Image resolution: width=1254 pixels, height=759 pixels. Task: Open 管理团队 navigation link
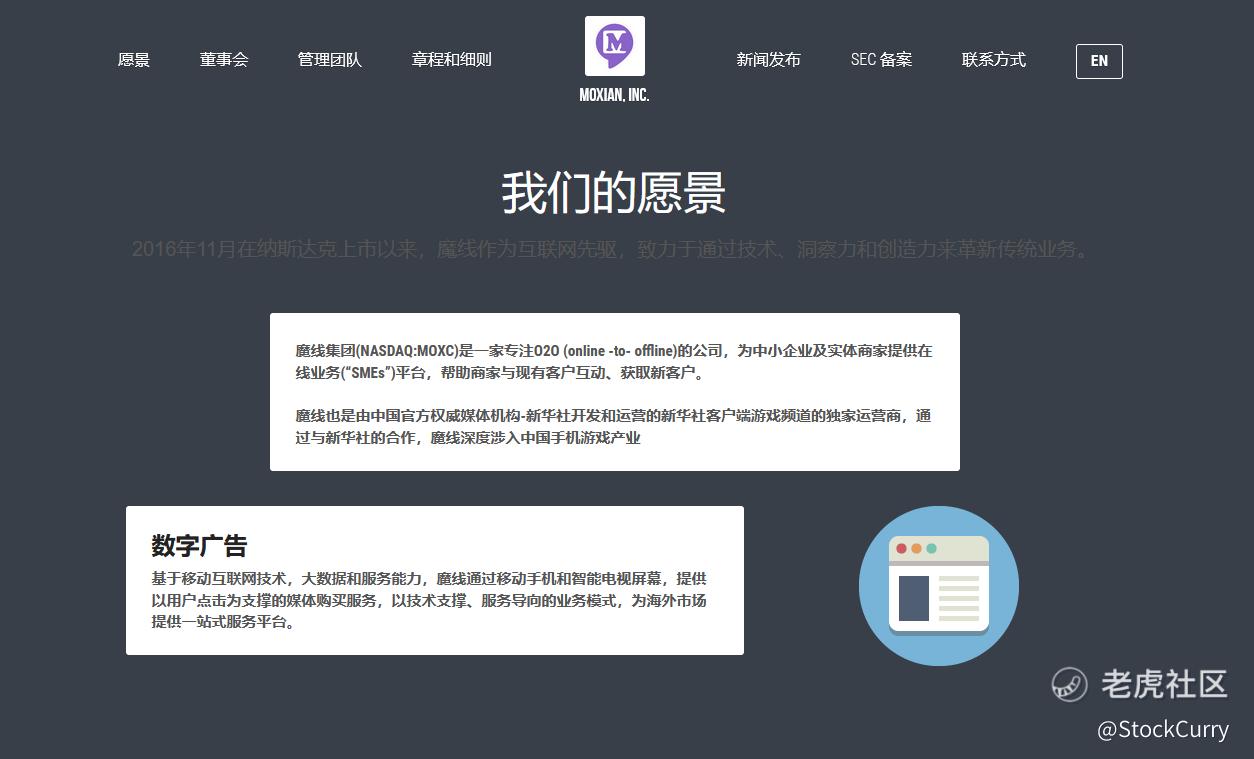tap(330, 60)
